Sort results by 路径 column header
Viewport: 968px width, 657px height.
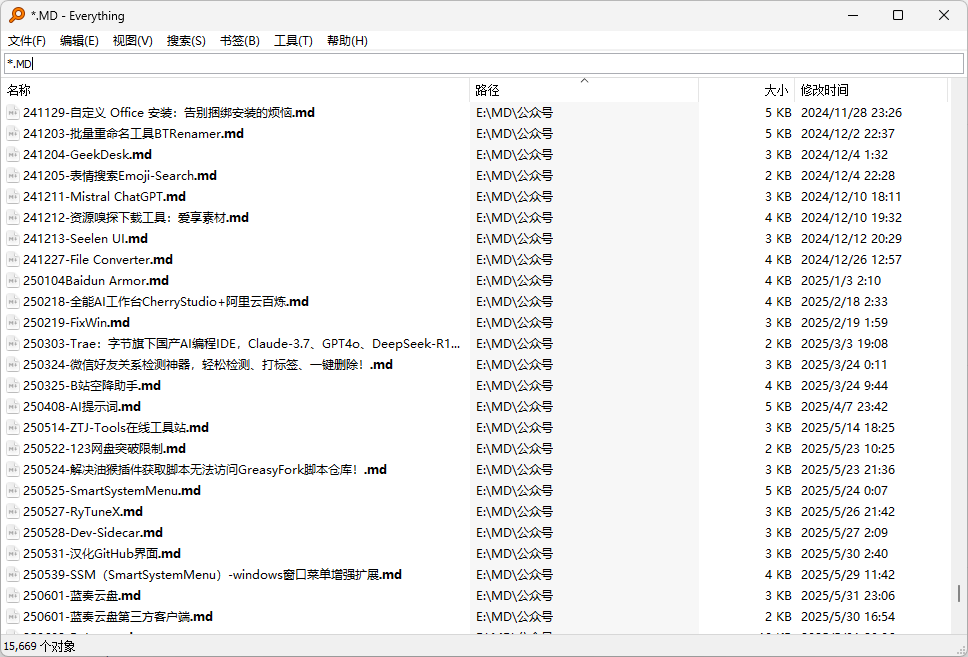584,90
